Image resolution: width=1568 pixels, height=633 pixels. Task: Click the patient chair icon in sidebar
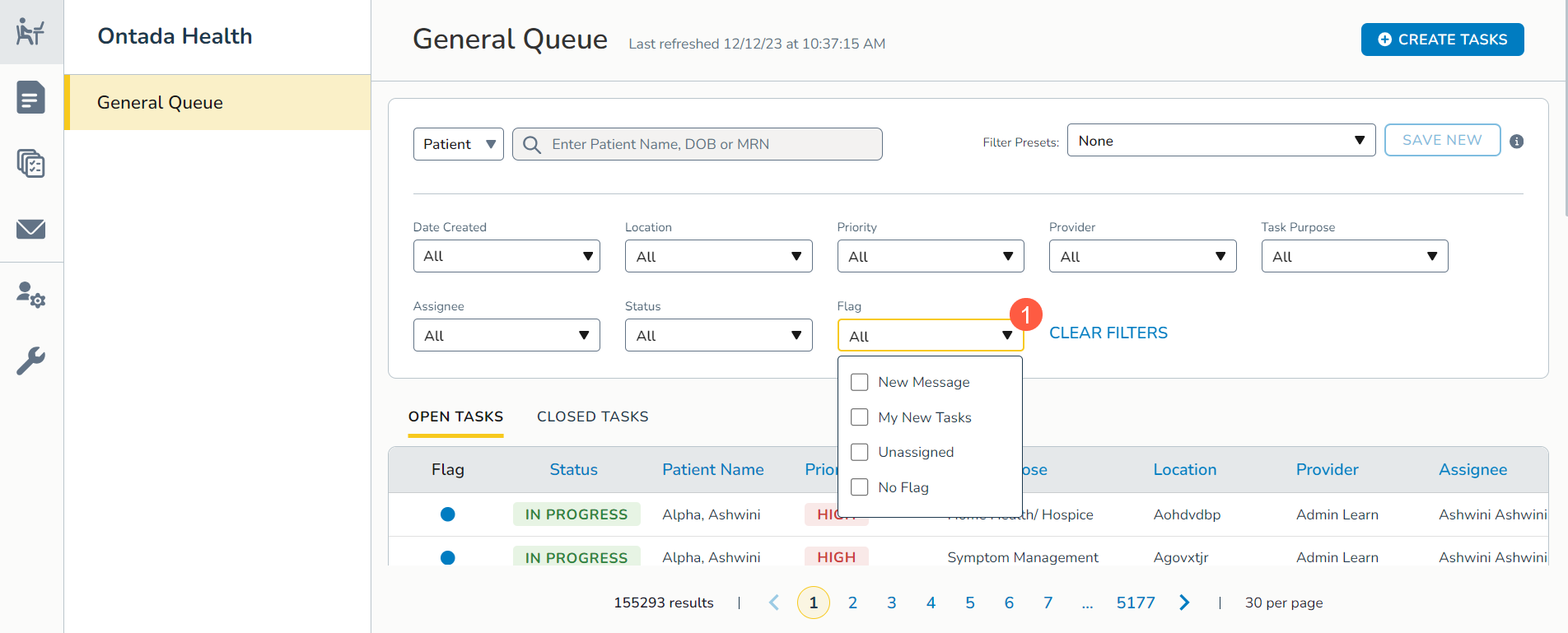[x=30, y=32]
